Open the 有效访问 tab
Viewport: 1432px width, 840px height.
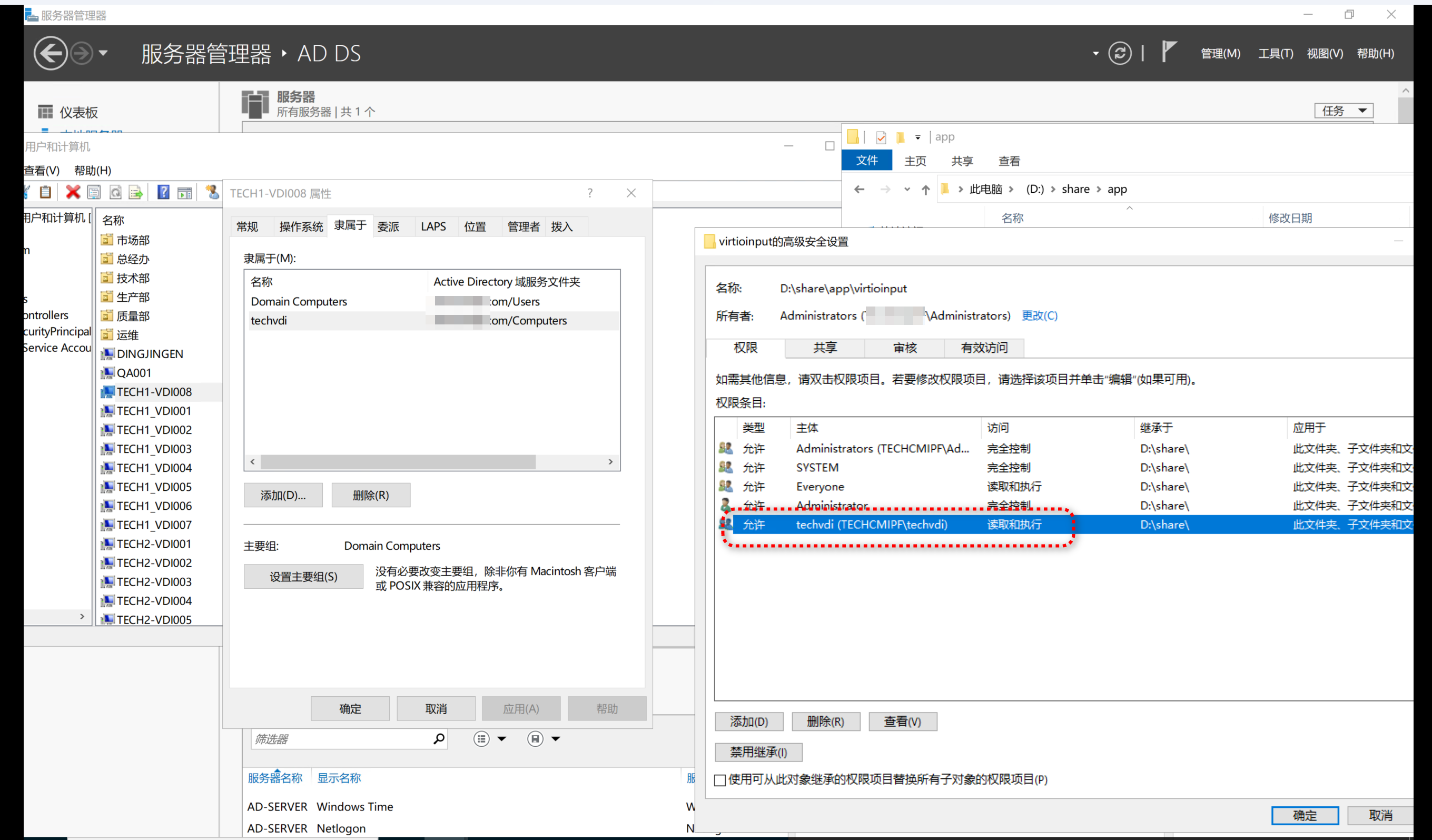984,348
